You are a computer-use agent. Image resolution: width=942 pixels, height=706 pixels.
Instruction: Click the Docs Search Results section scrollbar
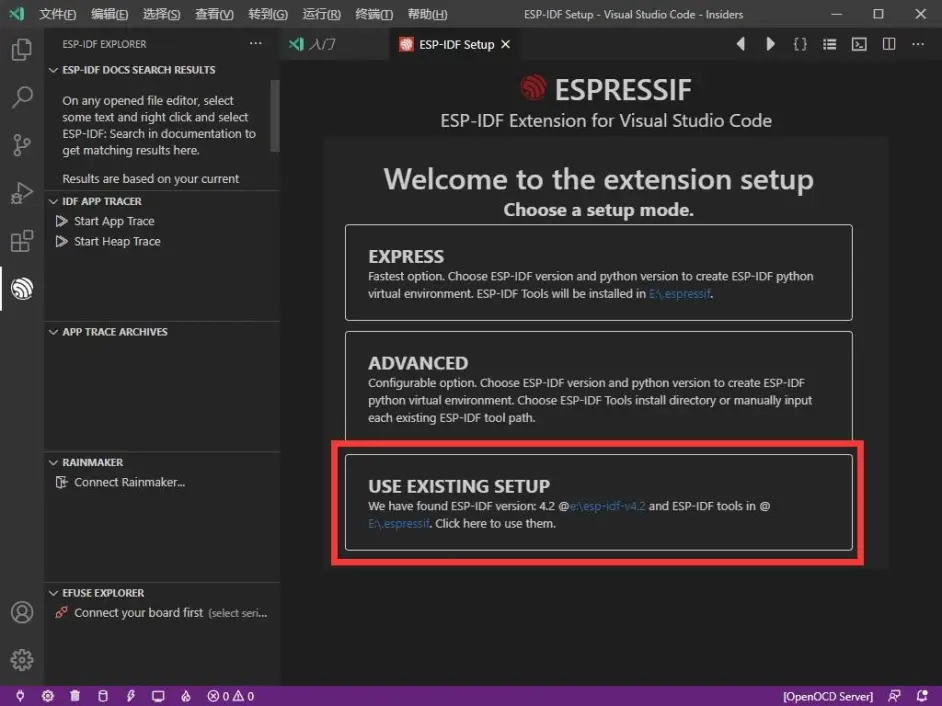coord(275,115)
